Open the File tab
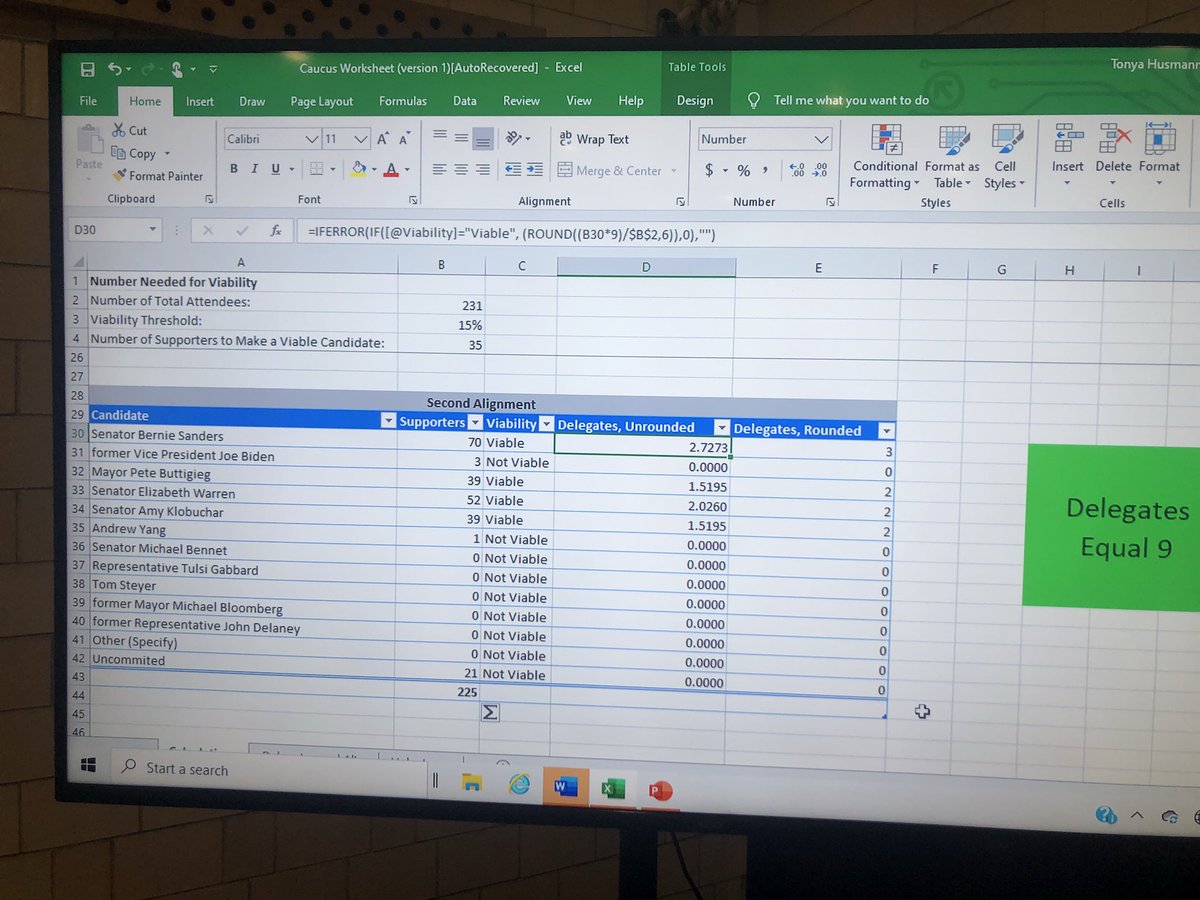This screenshot has height=900, width=1200. pos(88,101)
